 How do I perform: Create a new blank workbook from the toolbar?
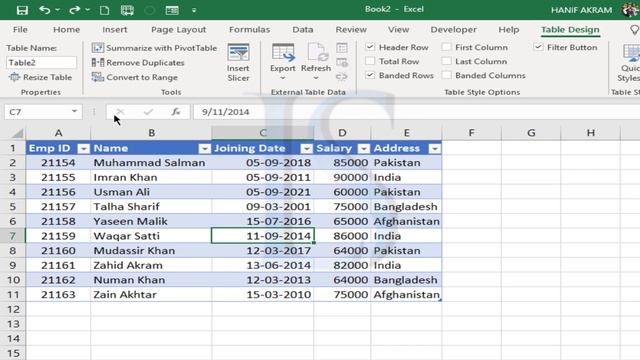click(x=104, y=10)
